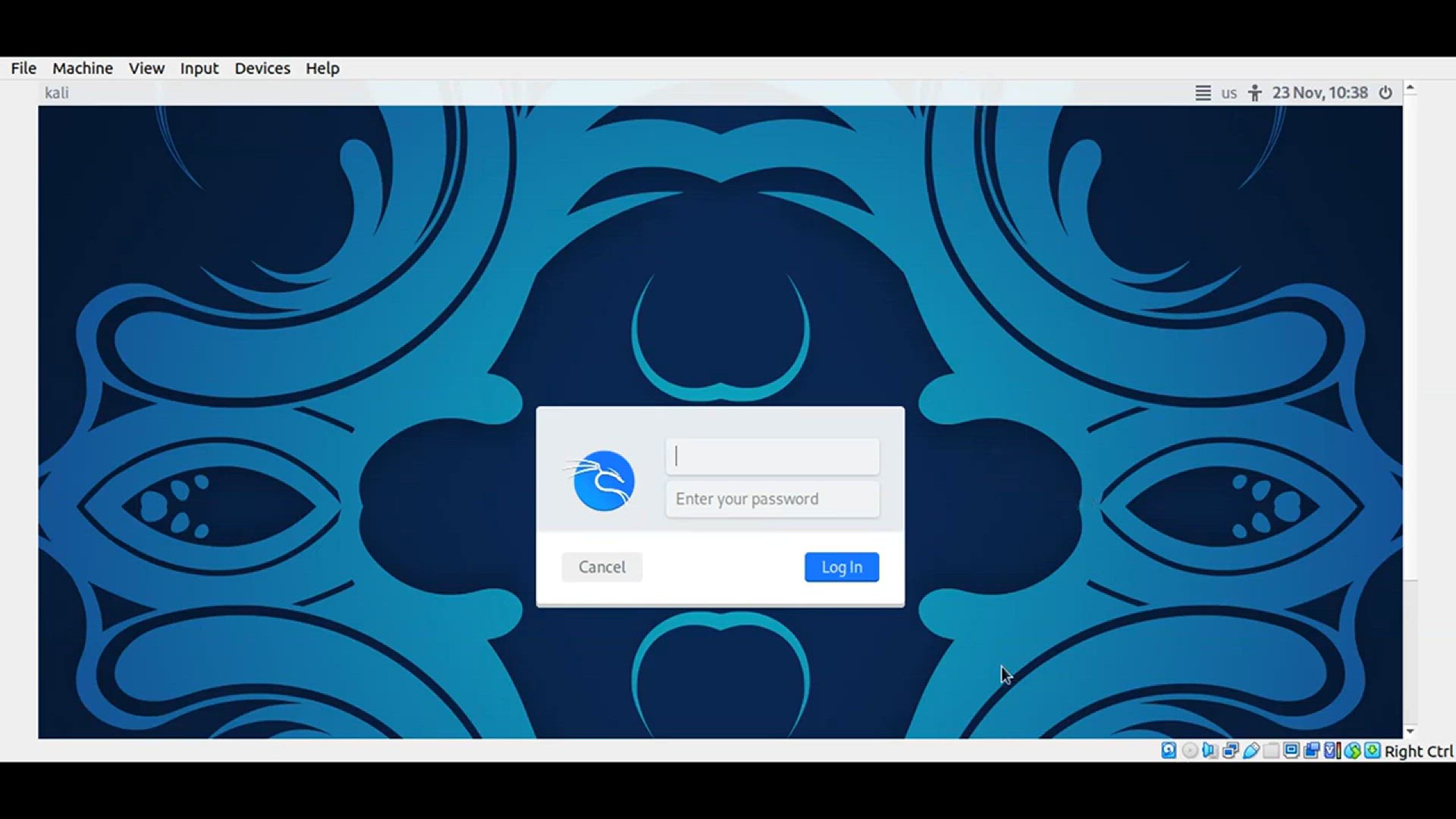The width and height of the screenshot is (1456, 819).
Task: Click the 23 Nov, 10:38 clock
Action: [1320, 93]
